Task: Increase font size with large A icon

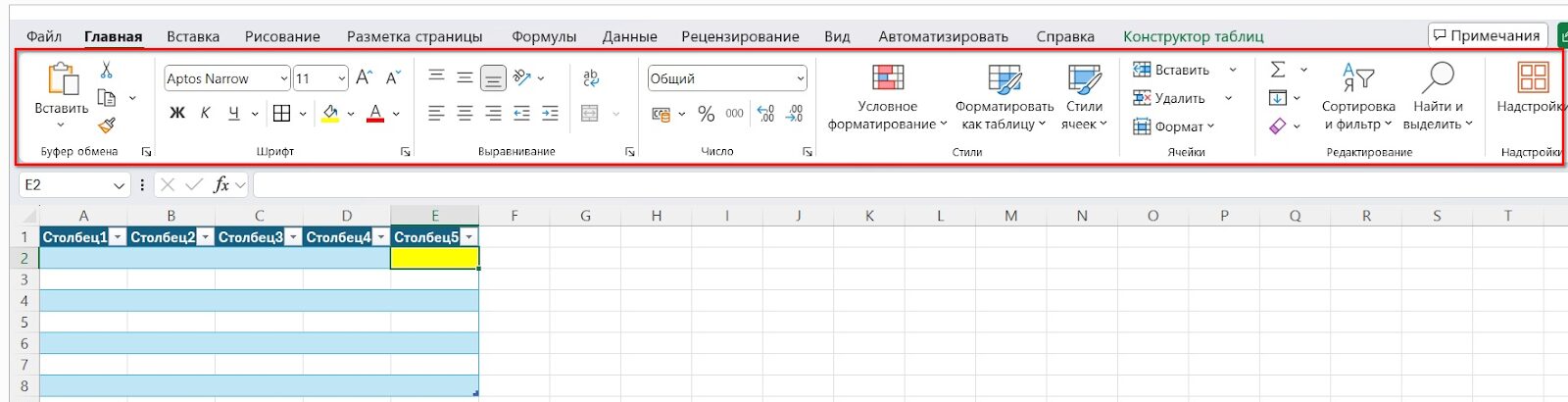Action: 364,77
